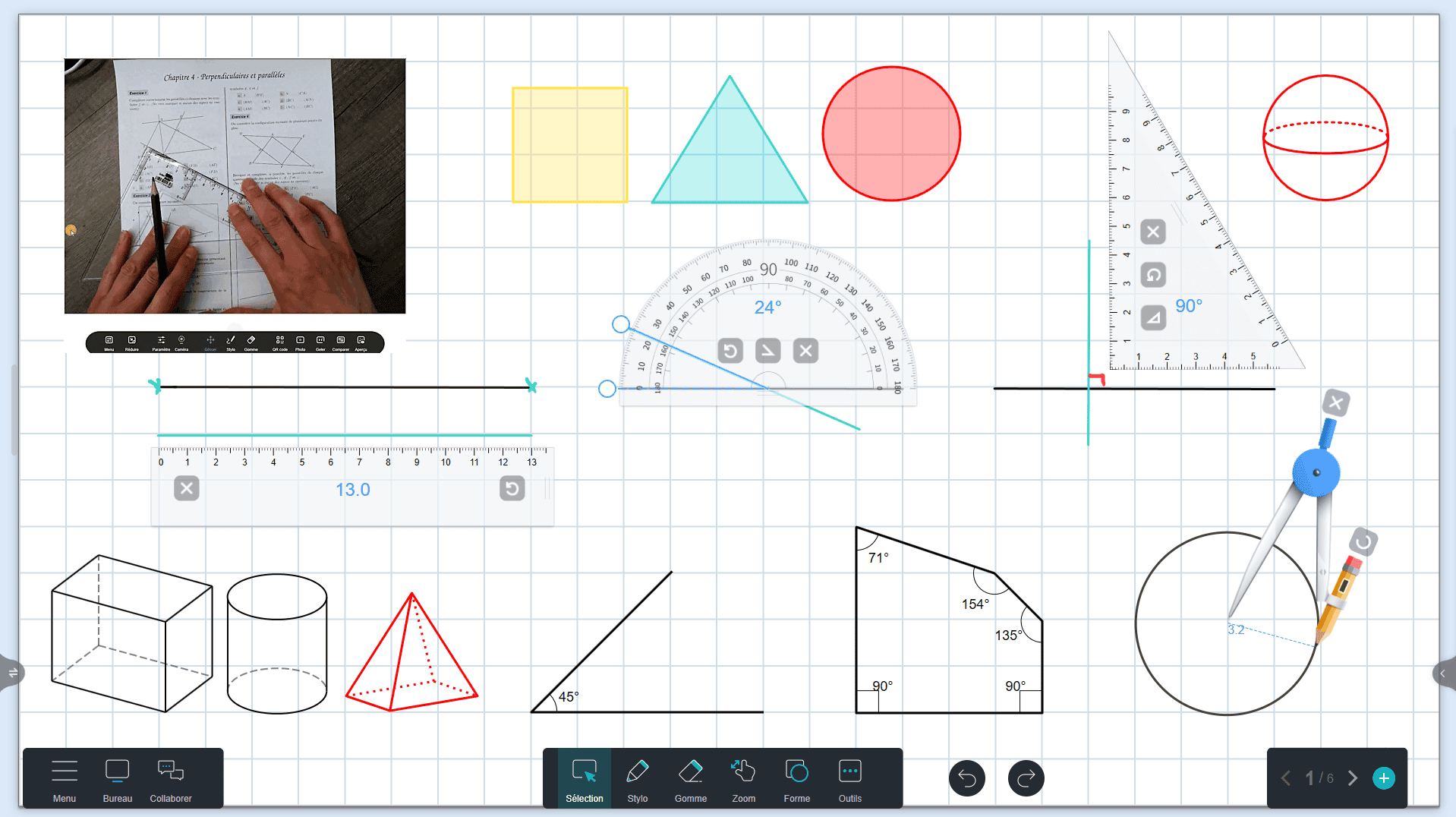1456x817 pixels.
Task: Open the Outils panel
Action: point(849,778)
